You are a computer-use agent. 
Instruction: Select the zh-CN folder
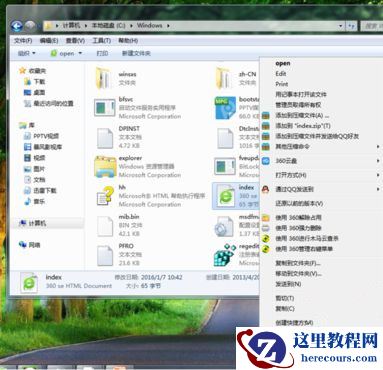(x=236, y=78)
